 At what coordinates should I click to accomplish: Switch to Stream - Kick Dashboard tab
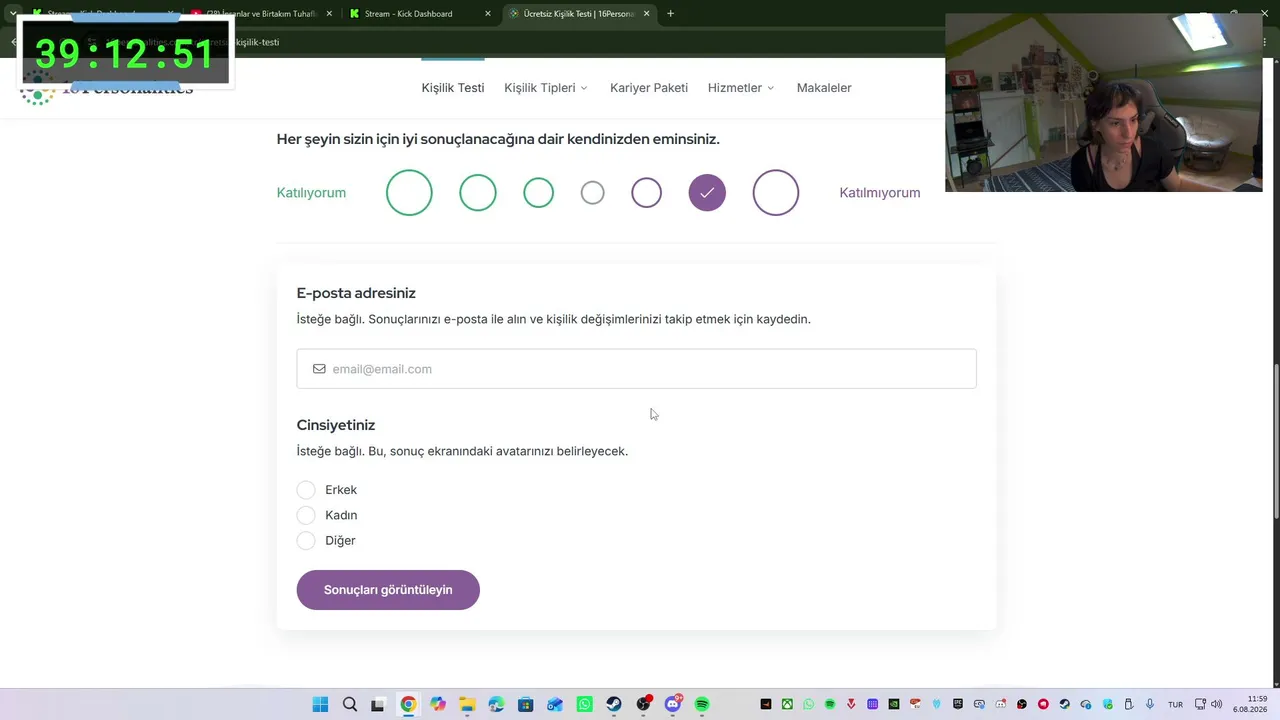(x=420, y=14)
